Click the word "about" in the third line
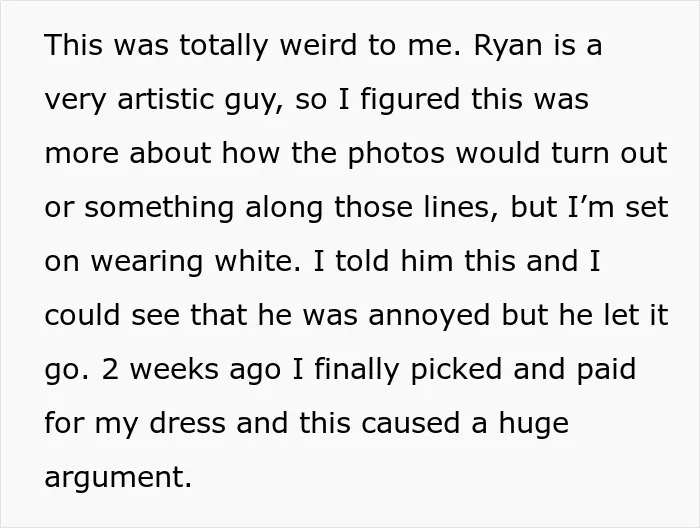The image size is (700, 528). tap(170, 153)
